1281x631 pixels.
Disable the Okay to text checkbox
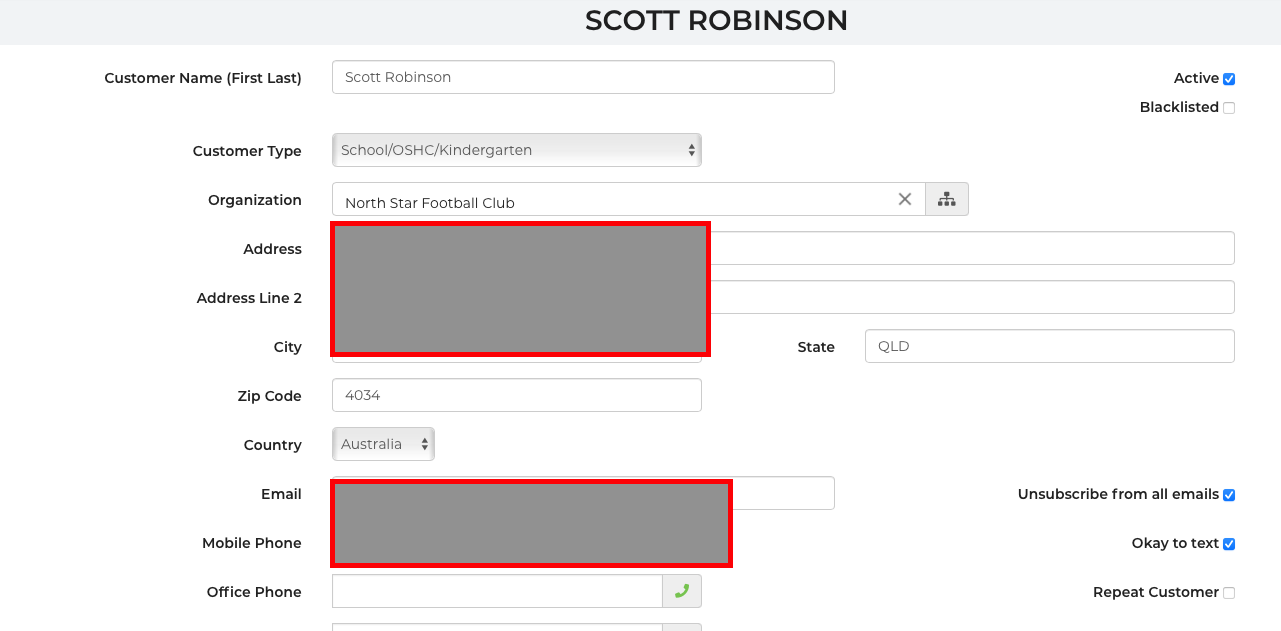[1229, 544]
